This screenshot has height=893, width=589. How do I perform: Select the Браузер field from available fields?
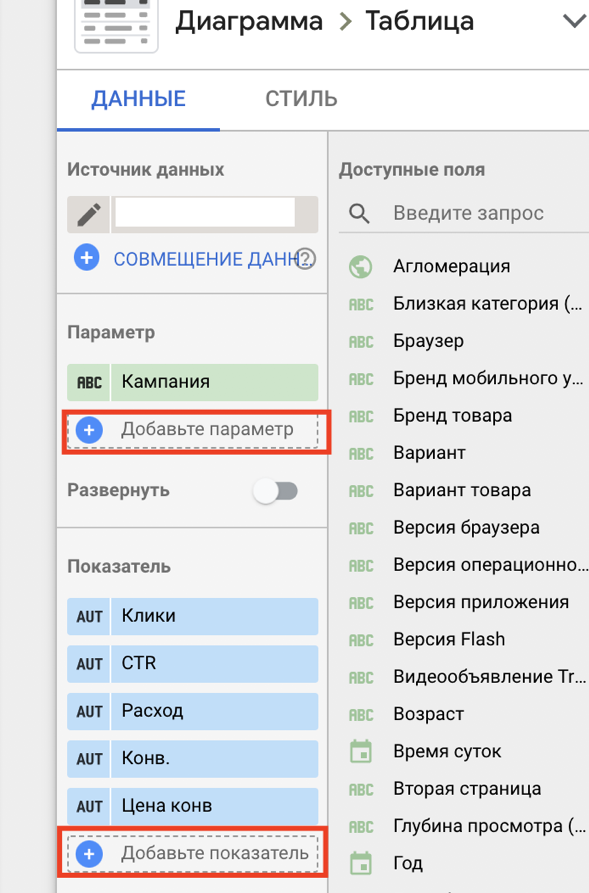[428, 341]
